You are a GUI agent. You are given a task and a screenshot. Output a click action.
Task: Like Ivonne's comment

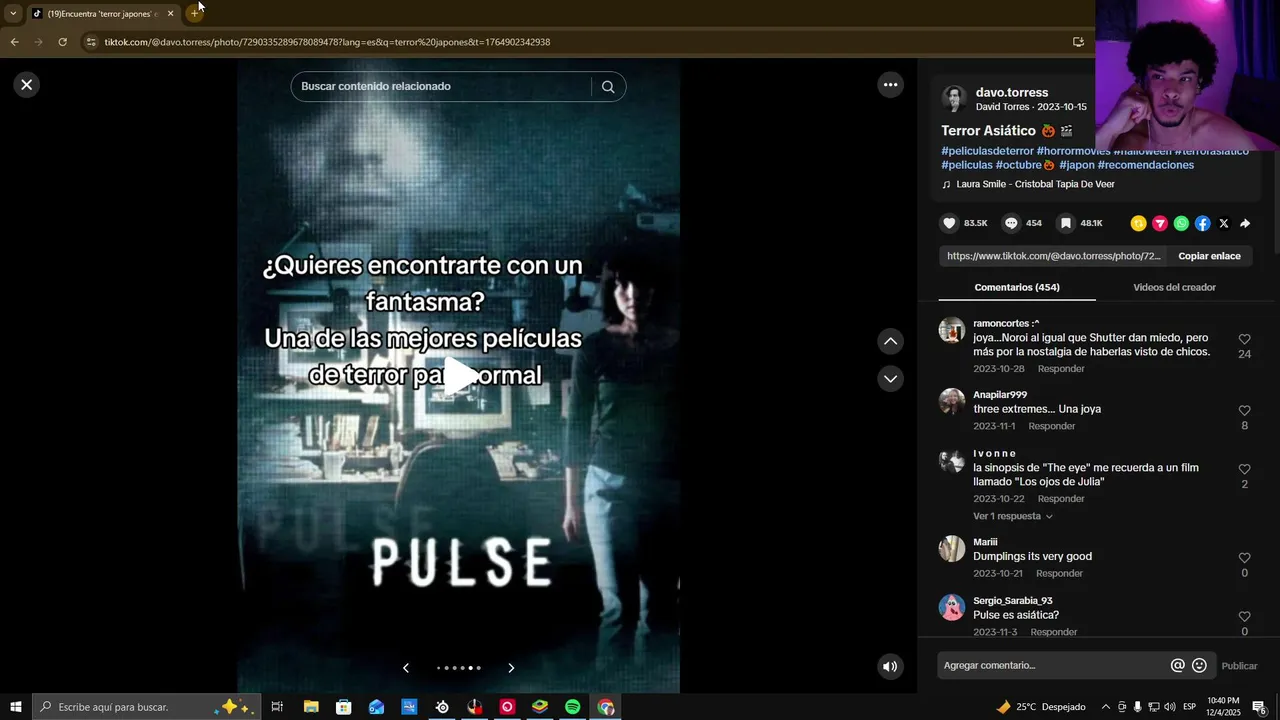[x=1244, y=470]
